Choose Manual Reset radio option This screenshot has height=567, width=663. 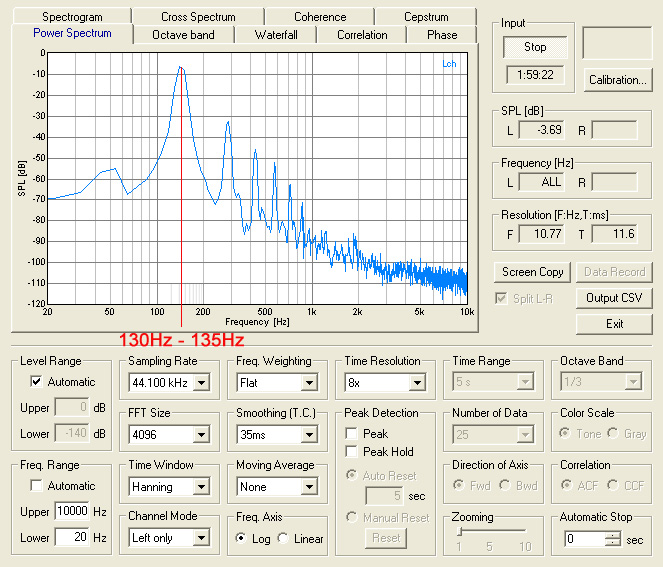click(351, 517)
